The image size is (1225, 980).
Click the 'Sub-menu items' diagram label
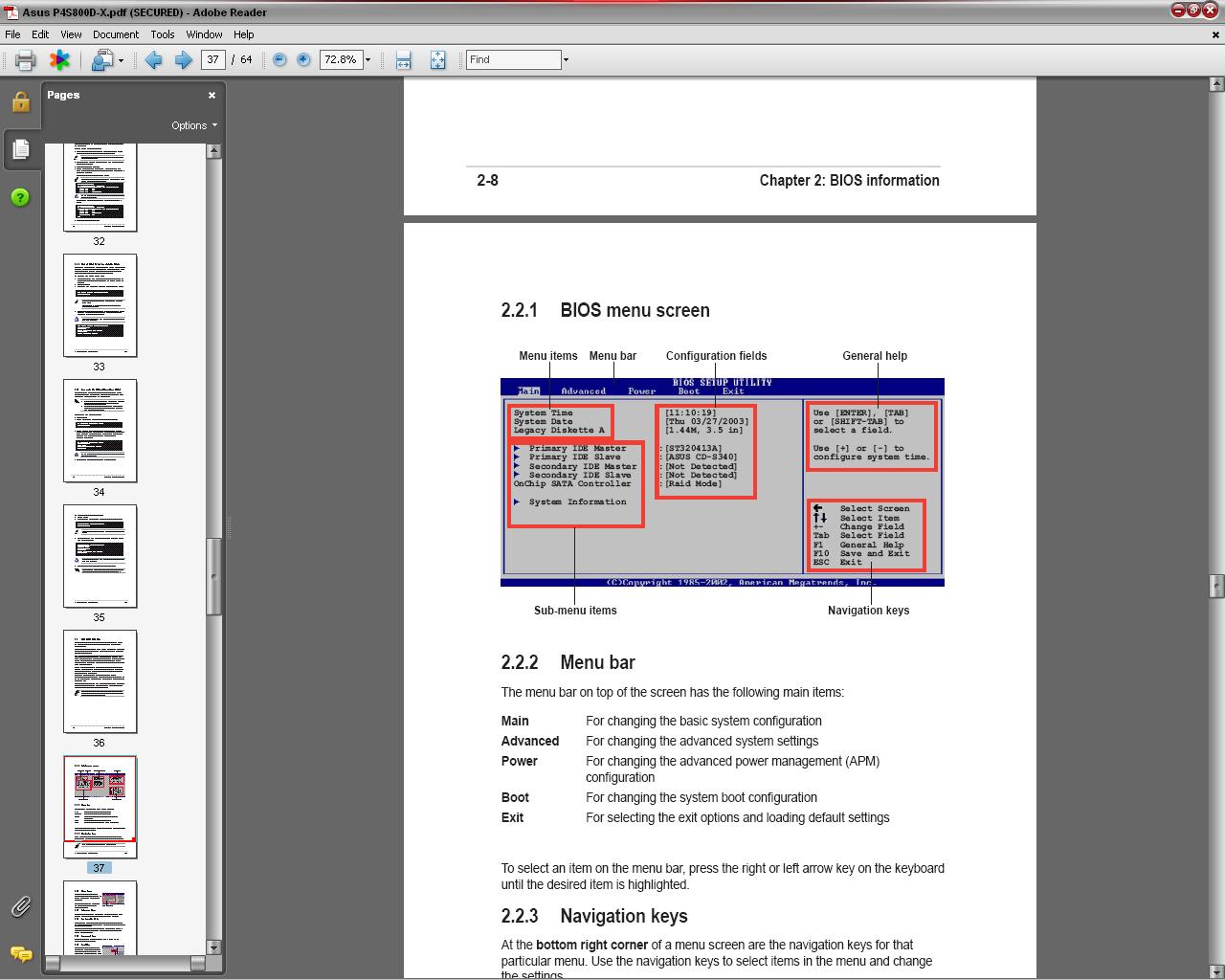click(x=575, y=611)
